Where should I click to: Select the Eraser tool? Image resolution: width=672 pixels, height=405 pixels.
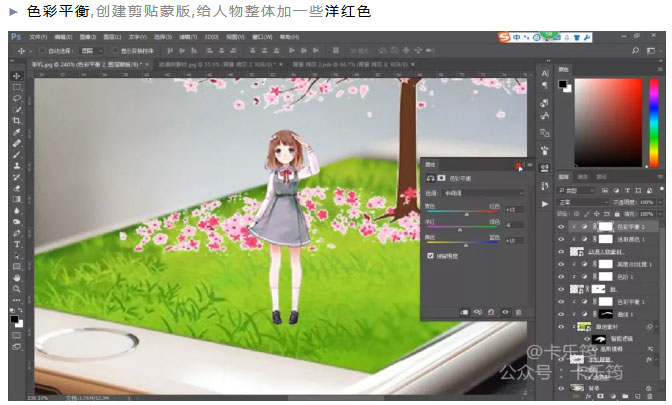pyautogui.click(x=17, y=188)
